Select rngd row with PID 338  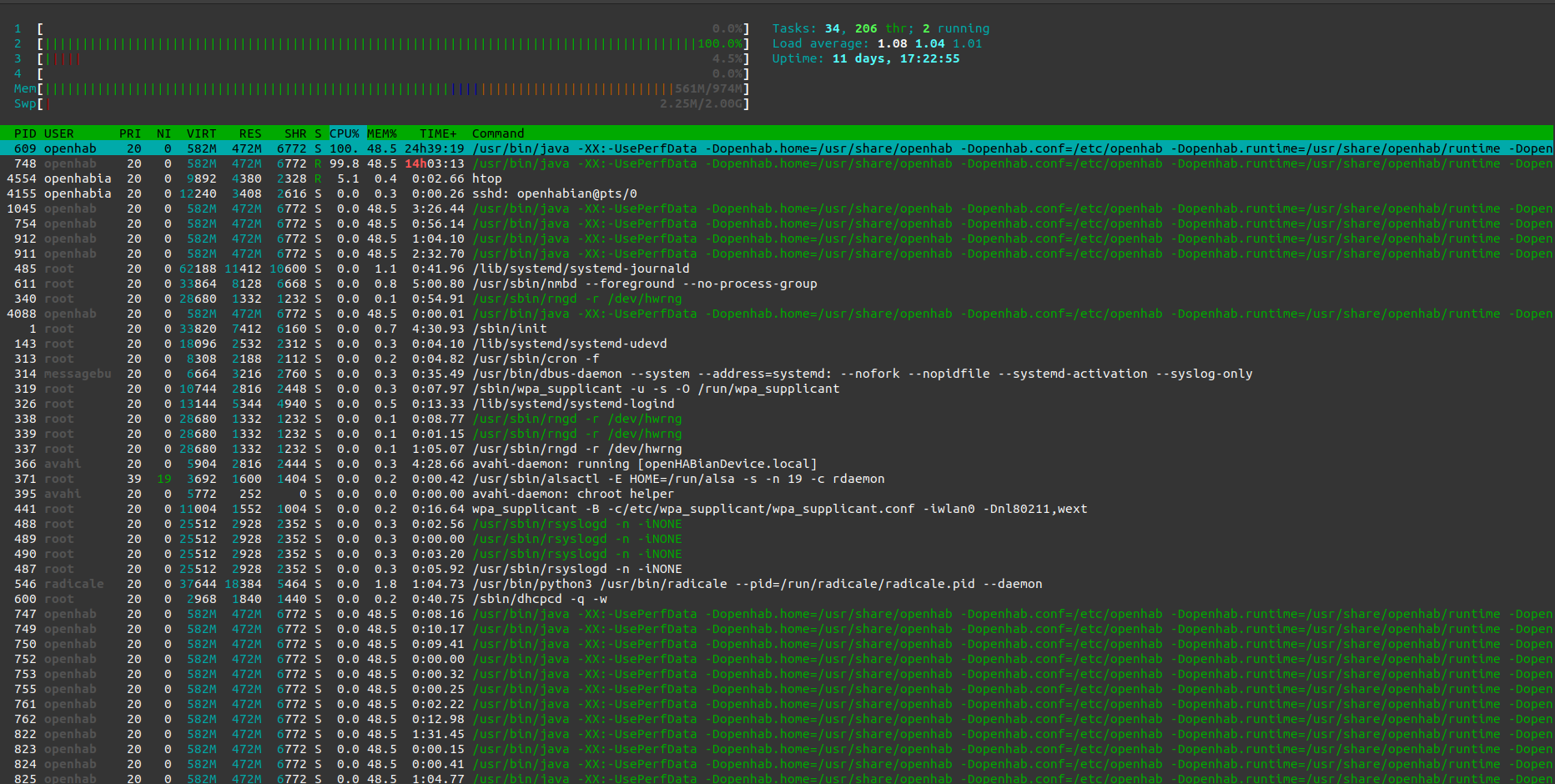point(777,419)
